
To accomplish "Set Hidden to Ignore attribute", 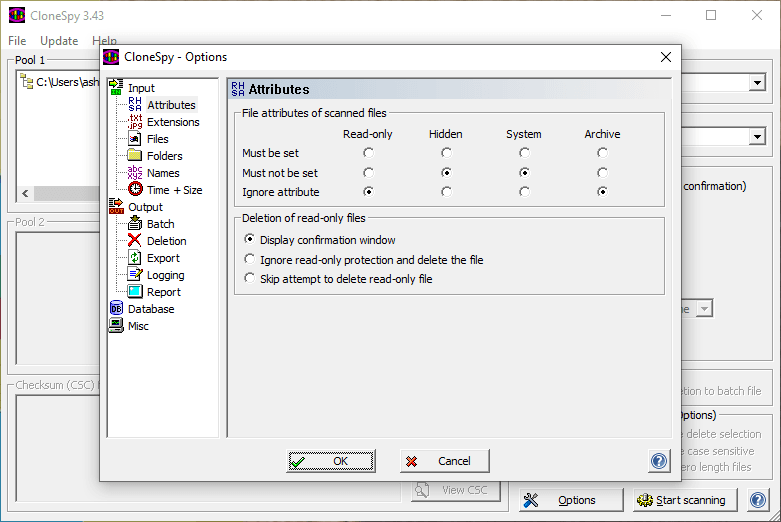I will pyautogui.click(x=446, y=191).
